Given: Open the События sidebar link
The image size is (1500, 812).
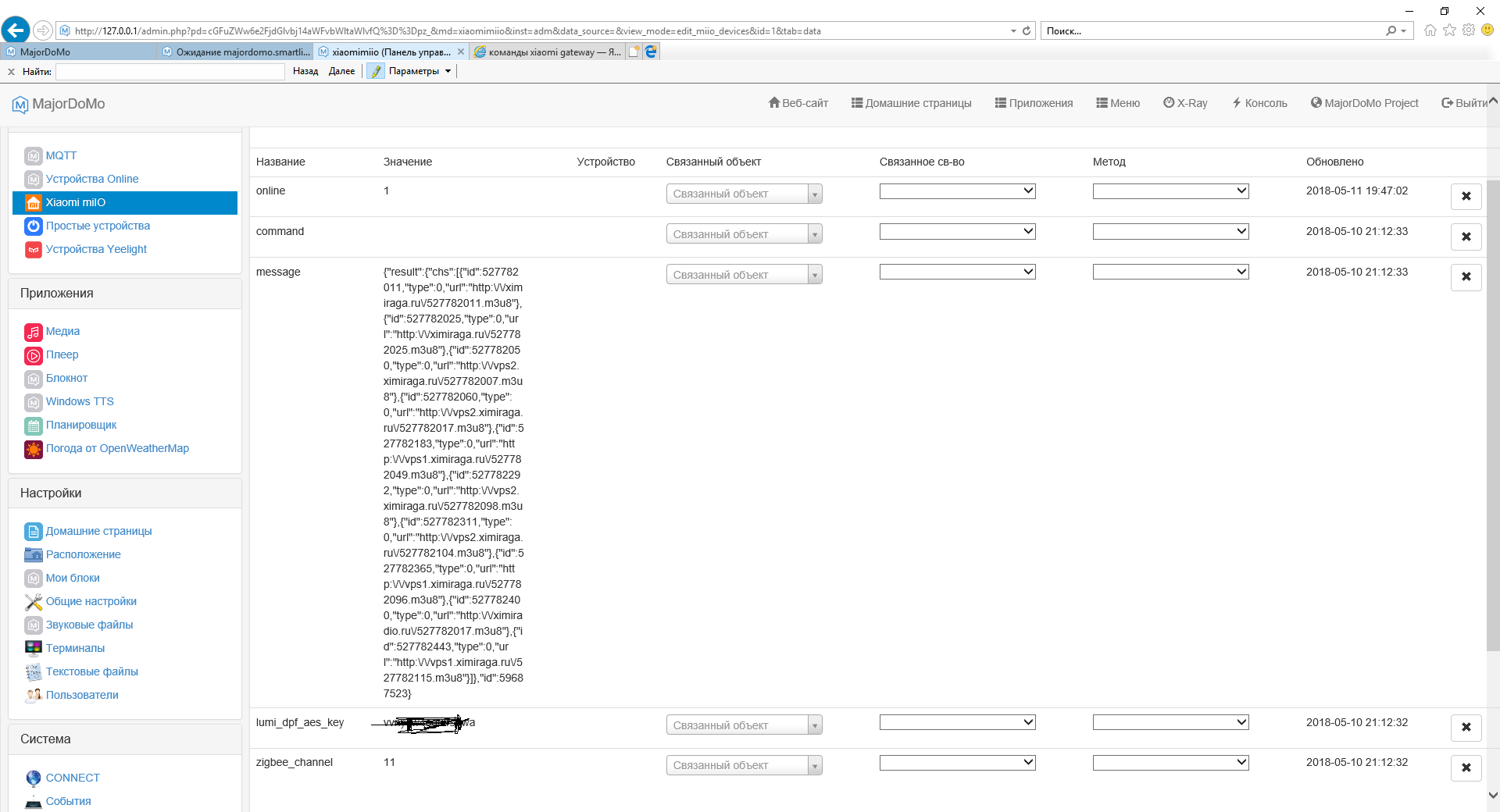Looking at the screenshot, I should pyautogui.click(x=68, y=801).
